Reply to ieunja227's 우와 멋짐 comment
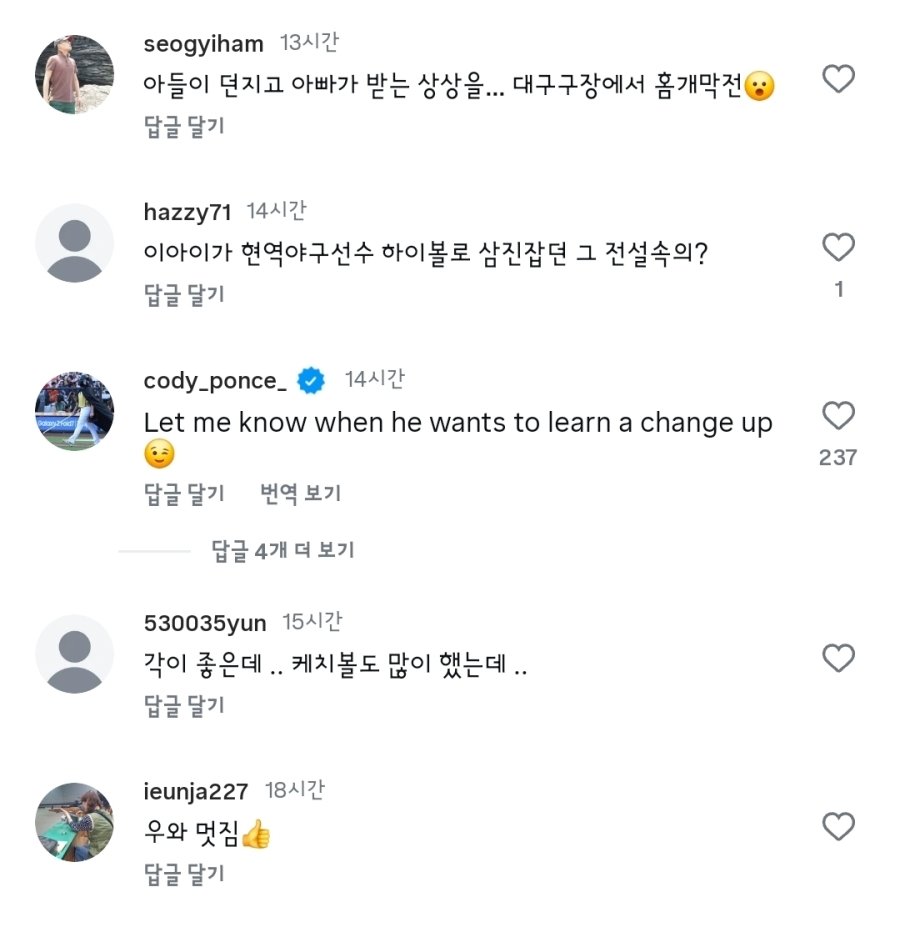This screenshot has width=900, height=927. pyautogui.click(x=185, y=874)
